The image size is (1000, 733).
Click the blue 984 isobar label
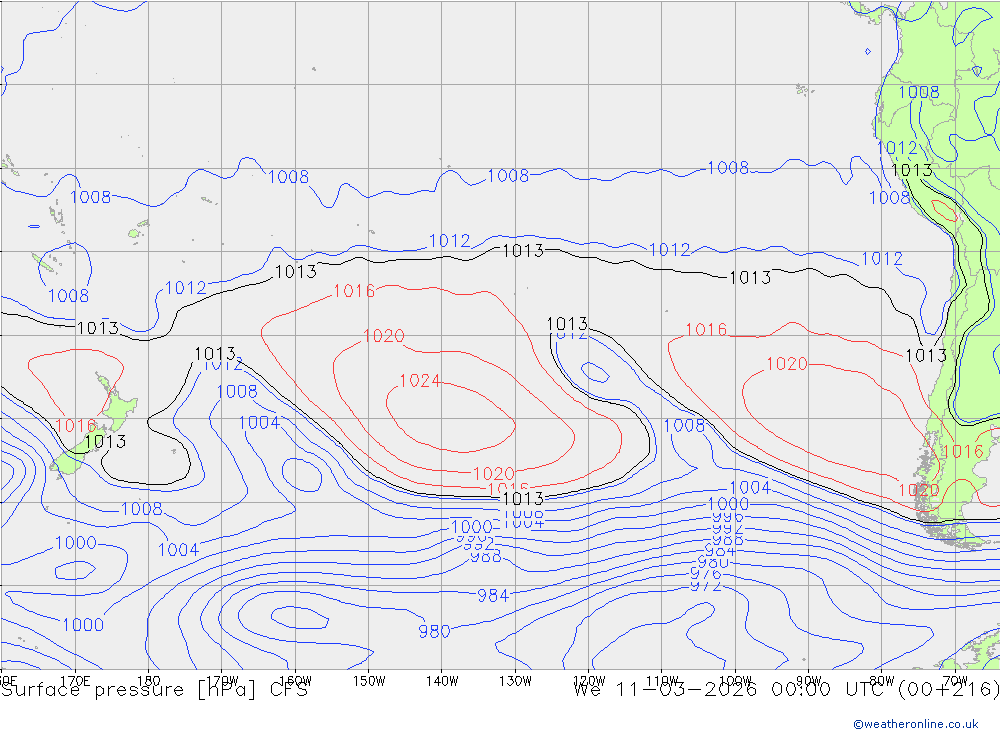[x=493, y=595]
